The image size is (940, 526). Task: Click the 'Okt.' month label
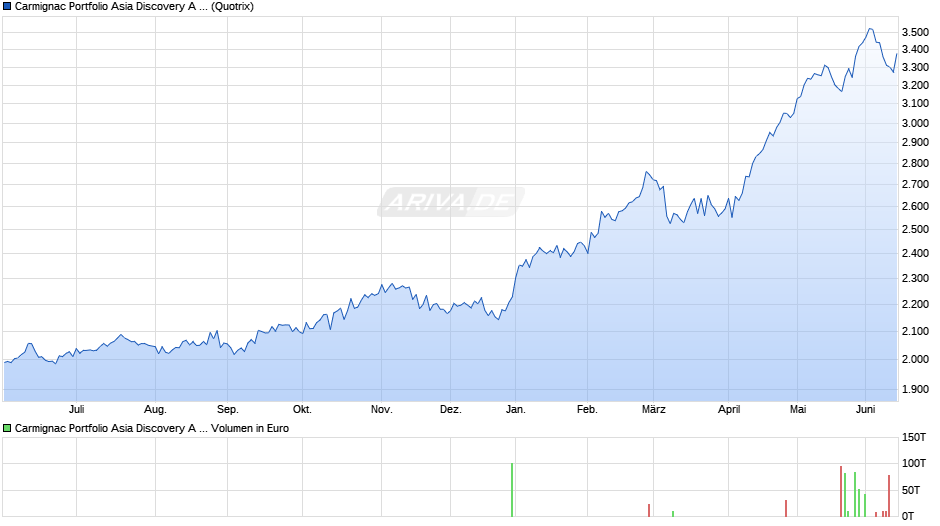pos(302,409)
